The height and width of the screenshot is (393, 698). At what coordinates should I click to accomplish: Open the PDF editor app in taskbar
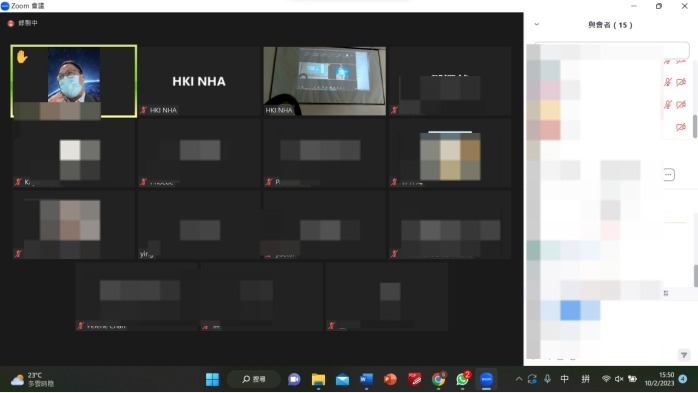pos(414,379)
